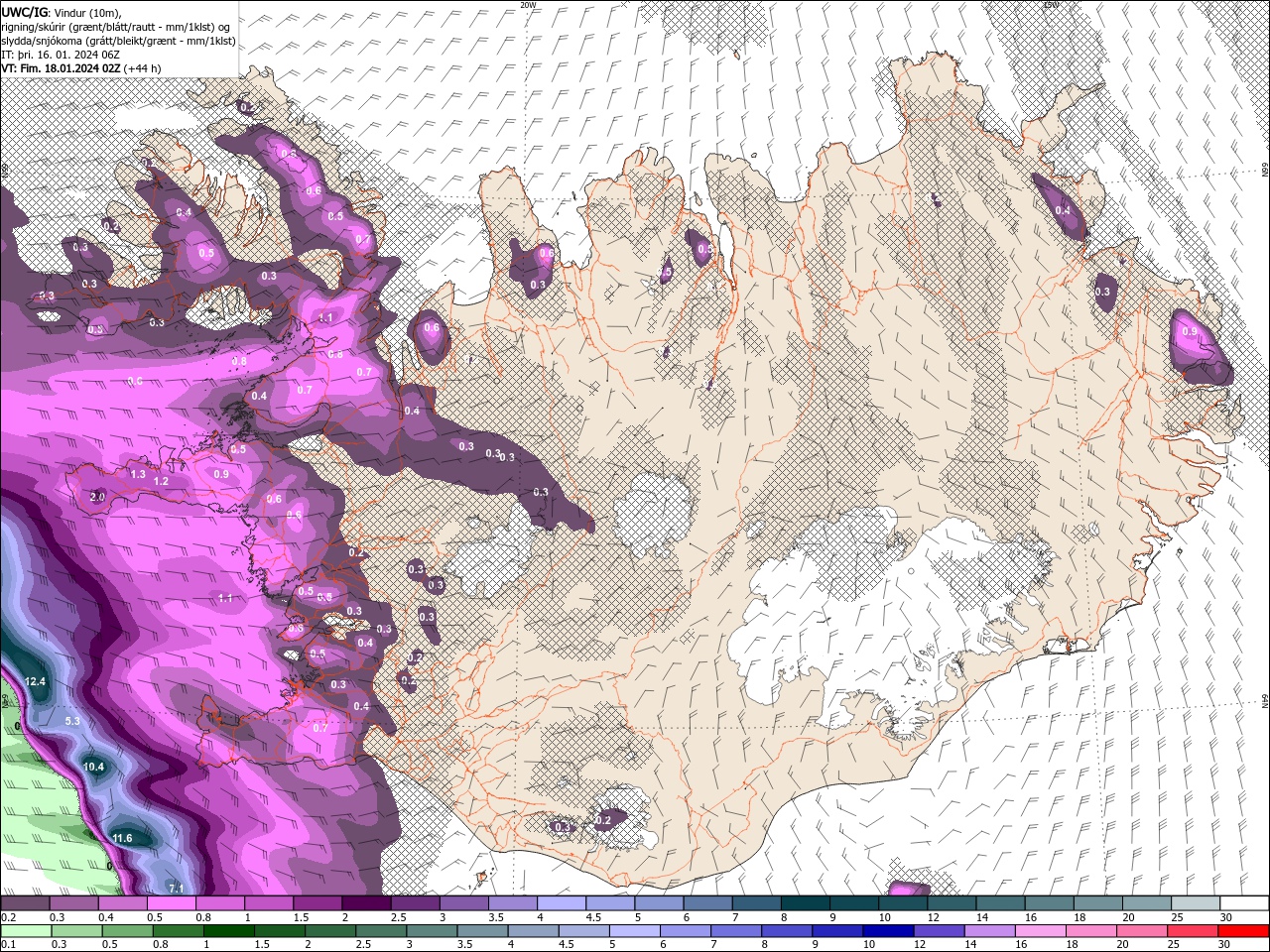This screenshot has width=1270, height=952.
Task: Click the bright red swatch after 30 in rain legend
Action: tap(1244, 931)
